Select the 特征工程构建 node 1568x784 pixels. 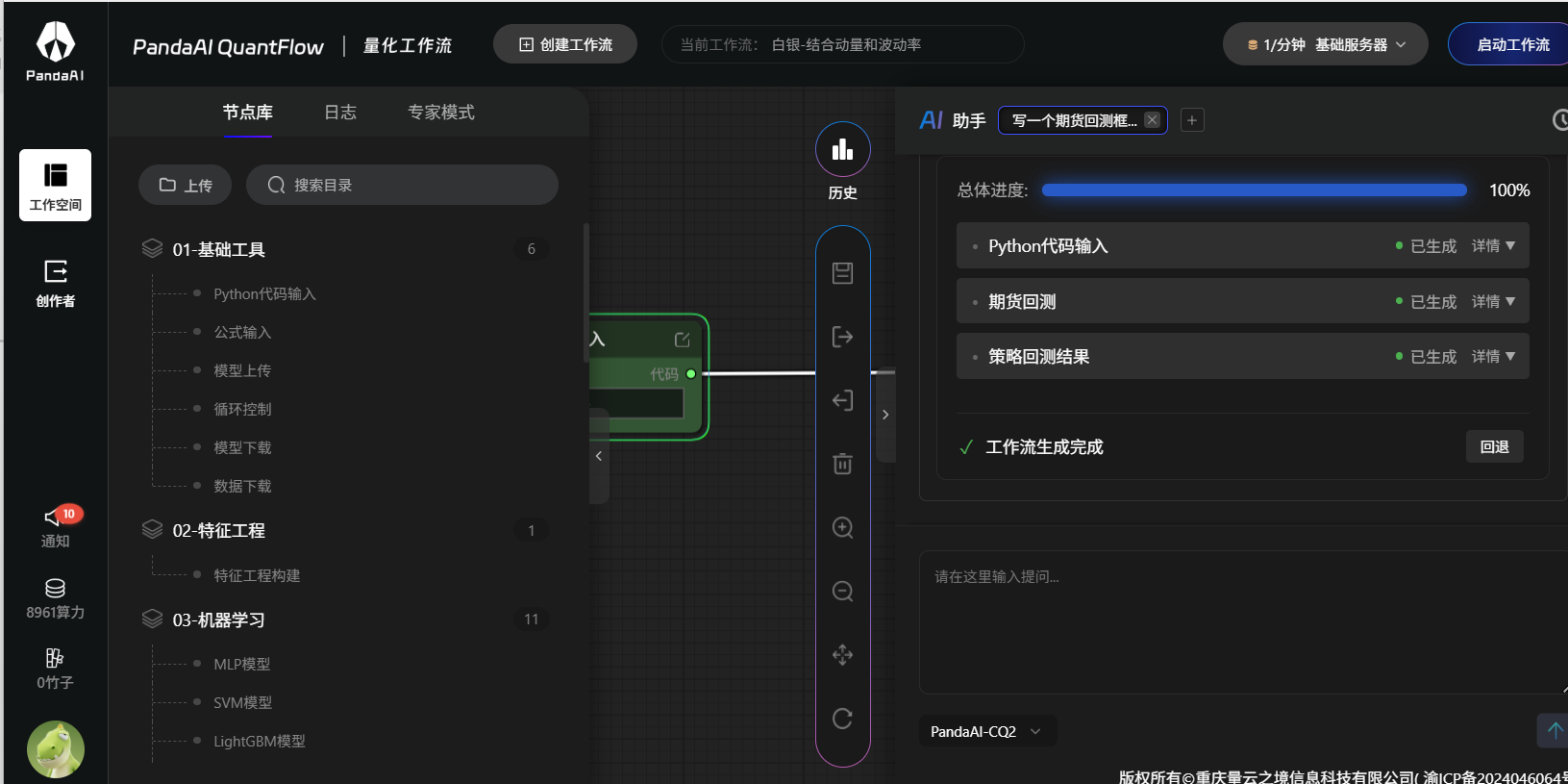pos(257,575)
